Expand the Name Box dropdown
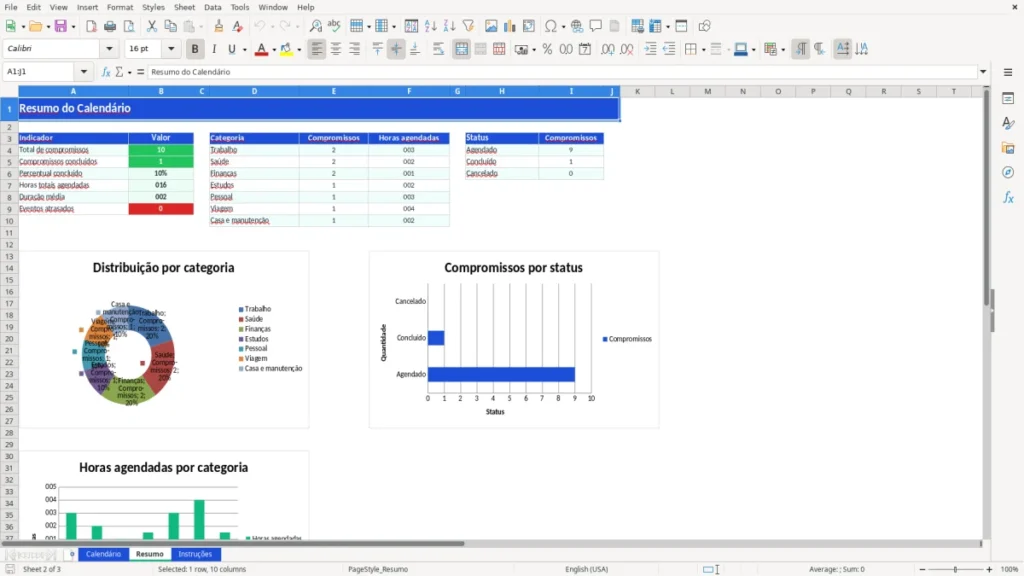The image size is (1024, 576). [x=84, y=72]
